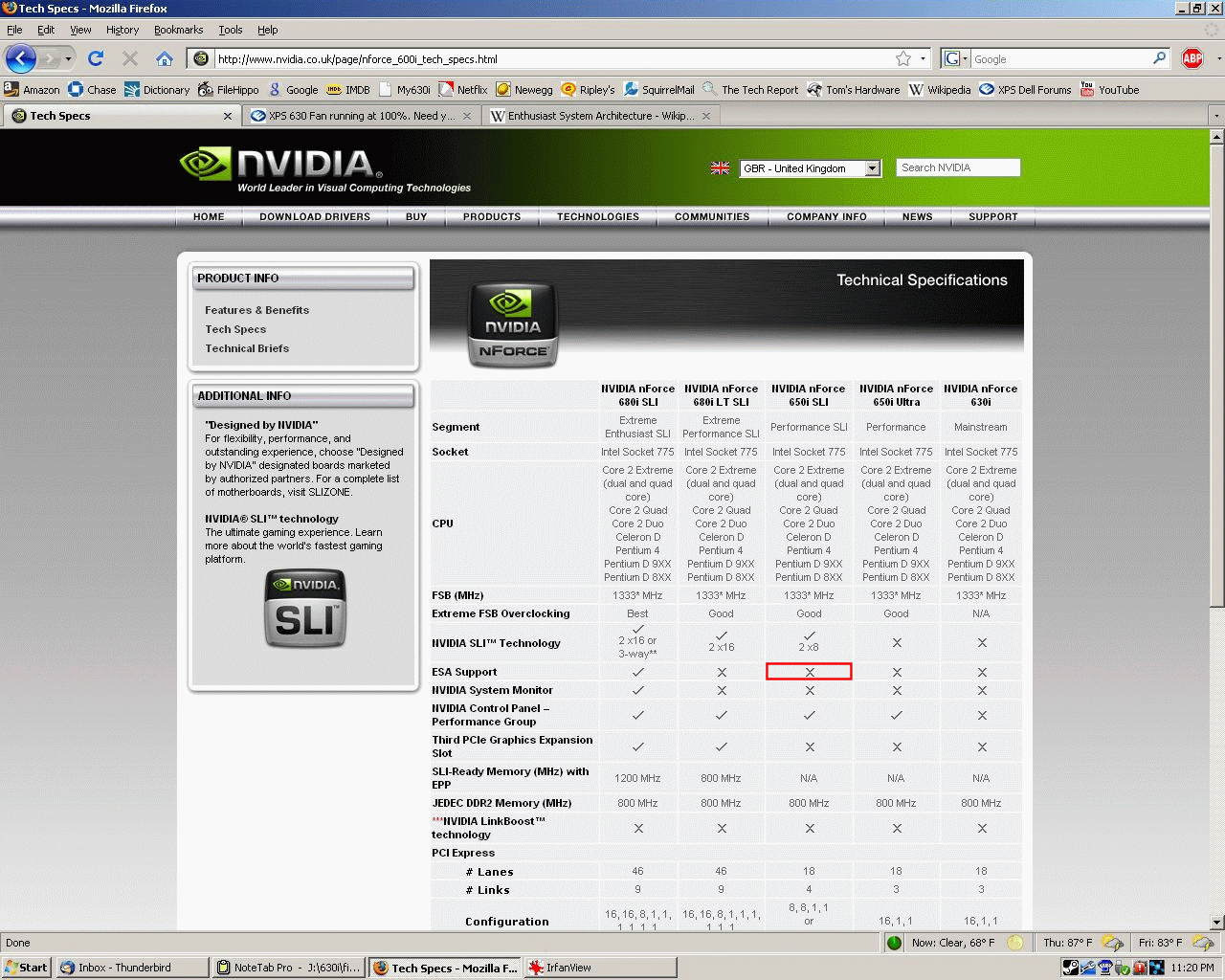1225x980 pixels.
Task: Open the Google bookmark in bookmarks toolbar
Action: point(293,89)
